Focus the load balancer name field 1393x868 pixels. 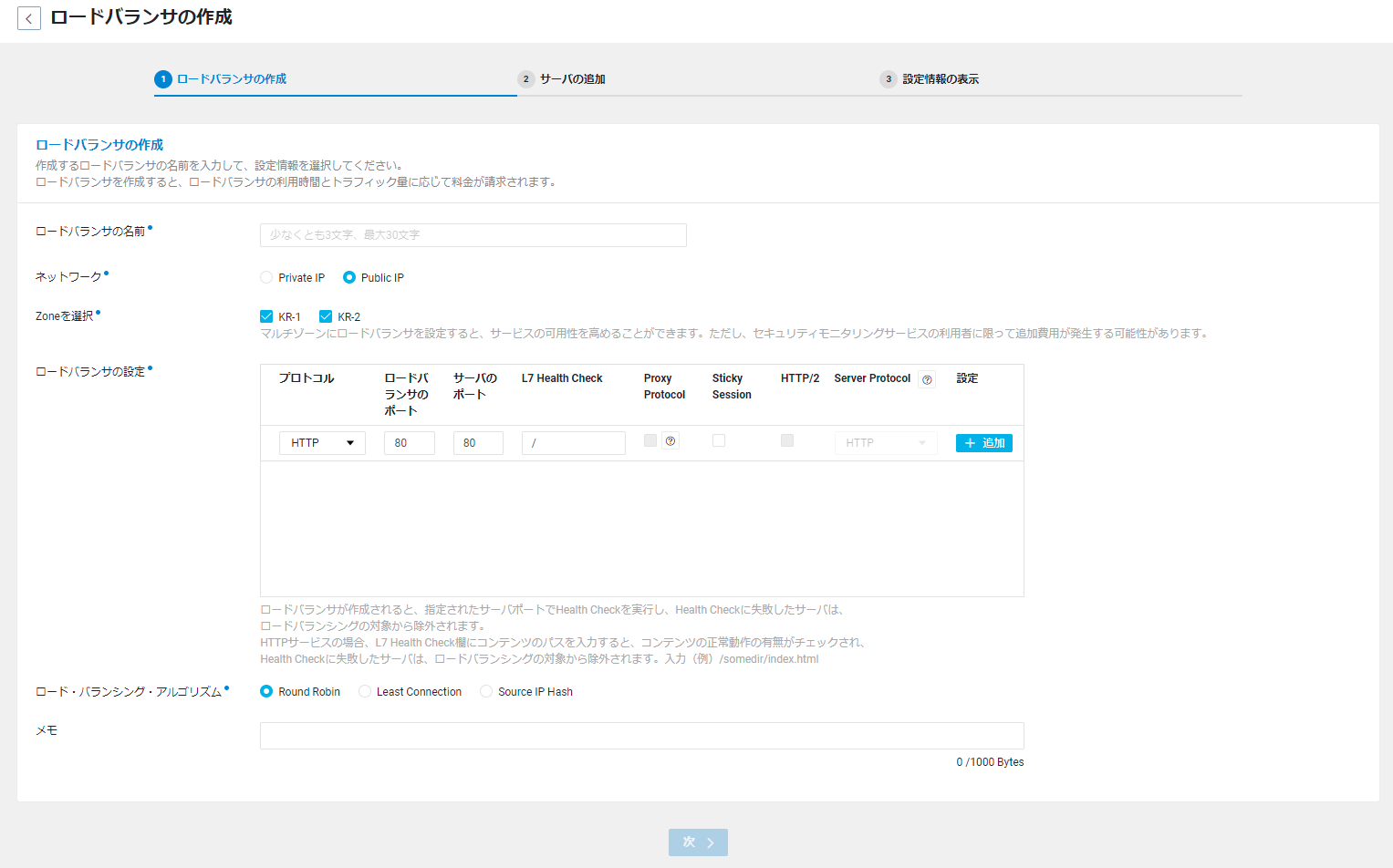[473, 235]
